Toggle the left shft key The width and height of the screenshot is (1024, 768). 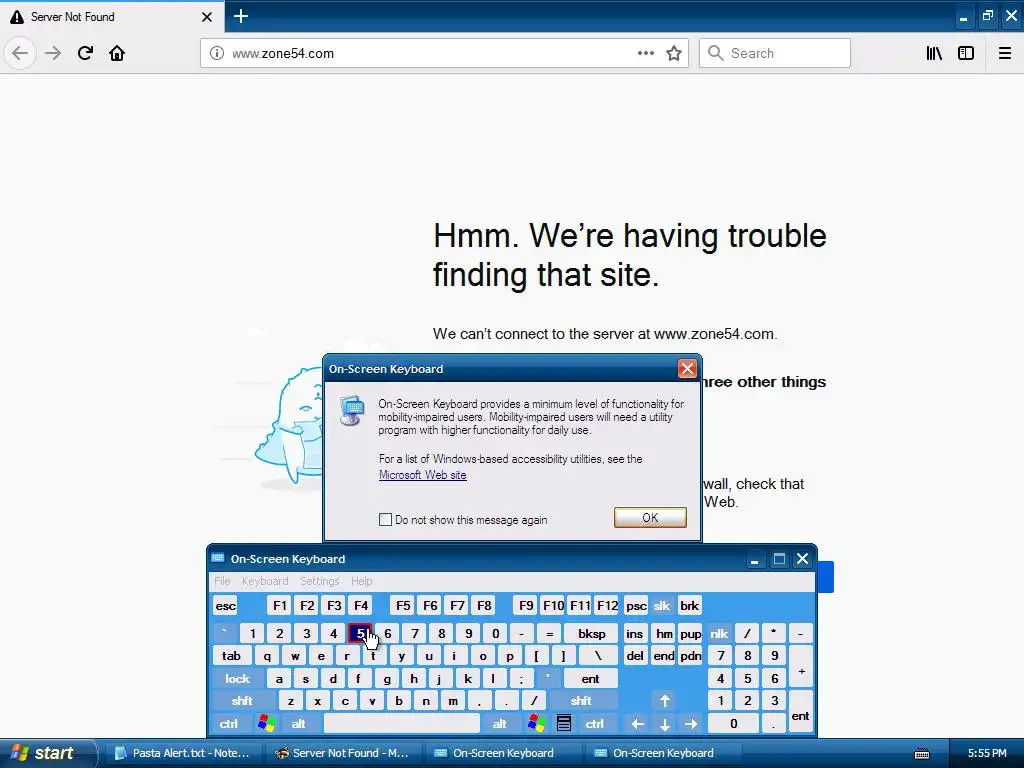tap(242, 701)
